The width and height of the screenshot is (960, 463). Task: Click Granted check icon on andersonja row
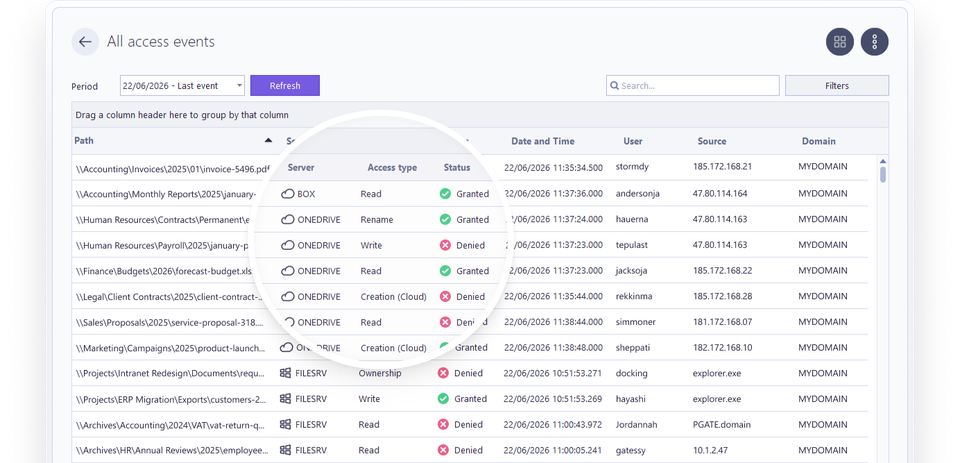pyautogui.click(x=445, y=194)
